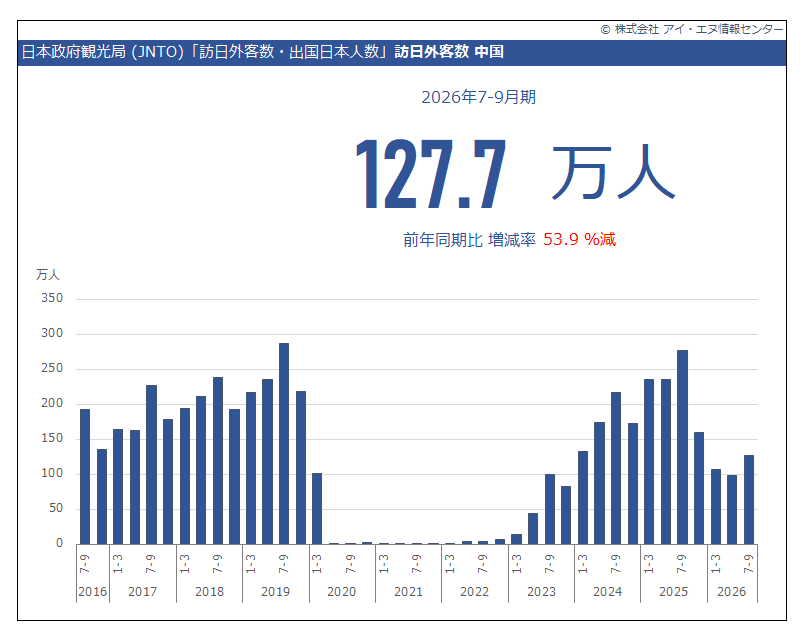Click the 1-3 quarter label above 2020

[x=317, y=564]
